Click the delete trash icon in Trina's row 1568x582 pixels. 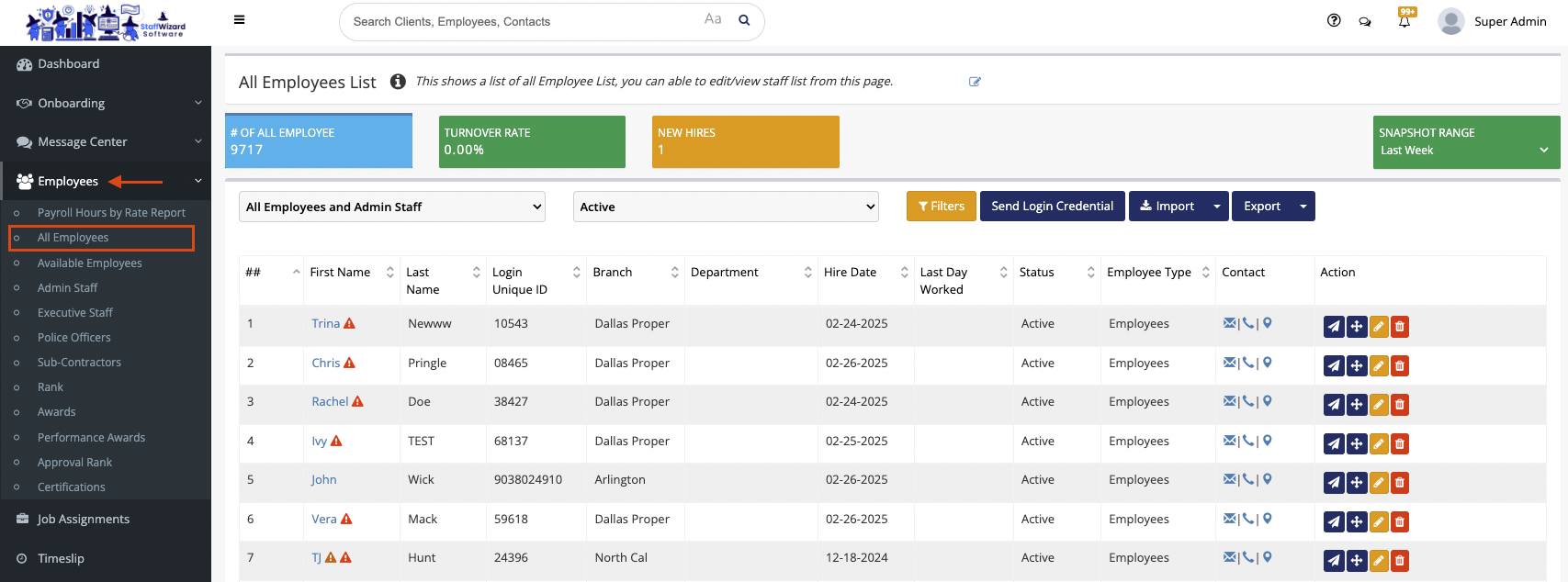pos(1400,327)
